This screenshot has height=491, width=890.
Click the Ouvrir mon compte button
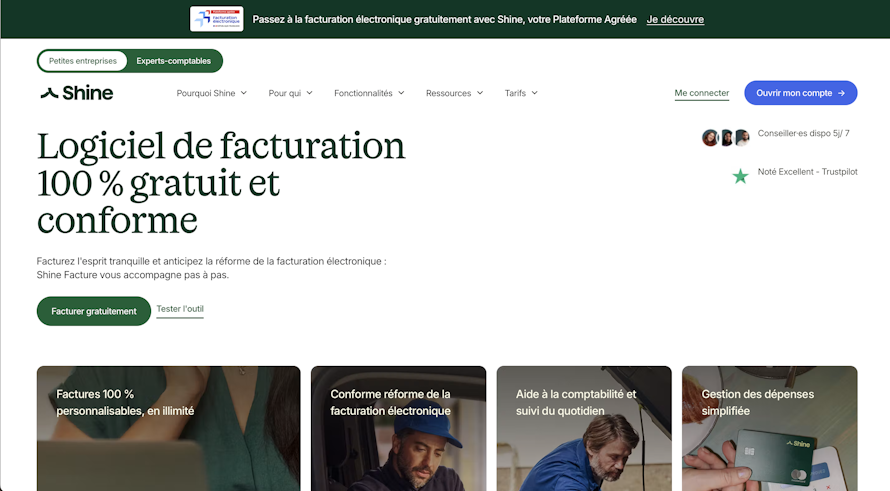[801, 93]
